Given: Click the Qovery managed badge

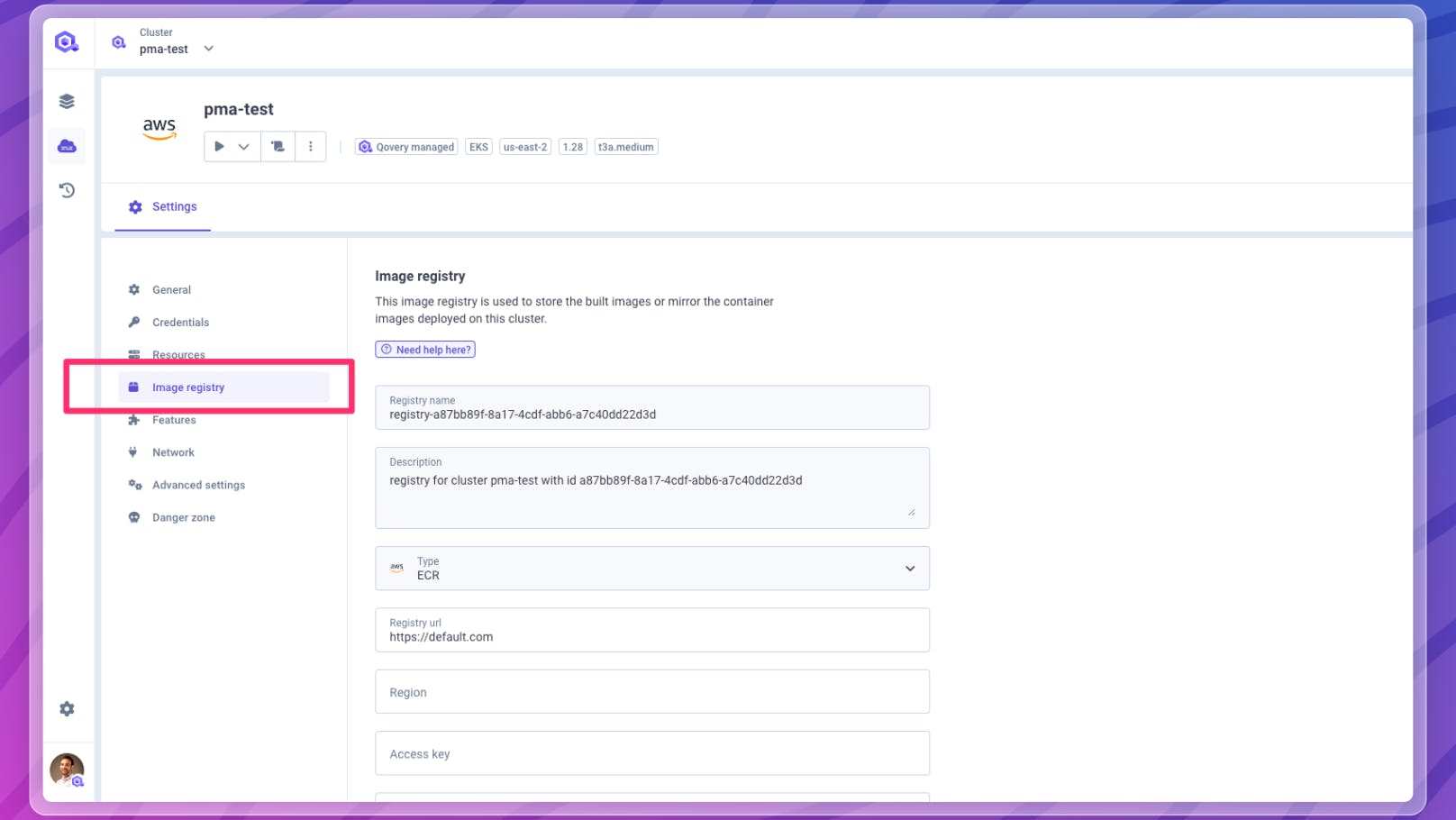Looking at the screenshot, I should click(x=406, y=147).
